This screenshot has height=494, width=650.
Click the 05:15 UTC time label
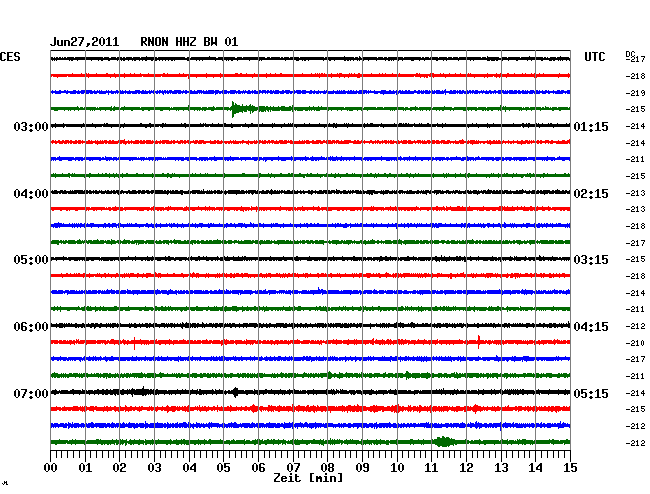591,393
